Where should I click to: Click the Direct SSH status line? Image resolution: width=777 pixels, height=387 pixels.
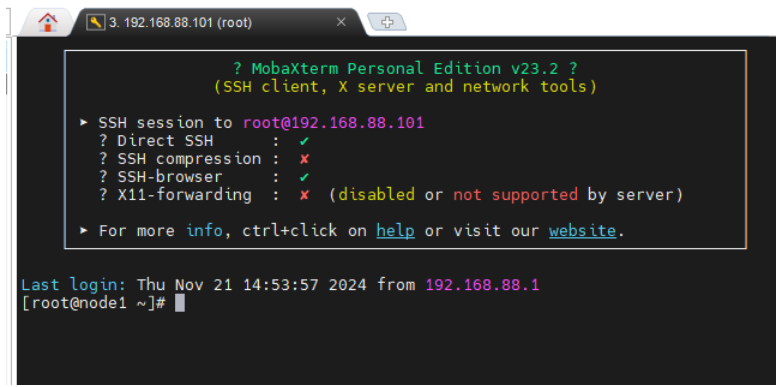[204, 141]
